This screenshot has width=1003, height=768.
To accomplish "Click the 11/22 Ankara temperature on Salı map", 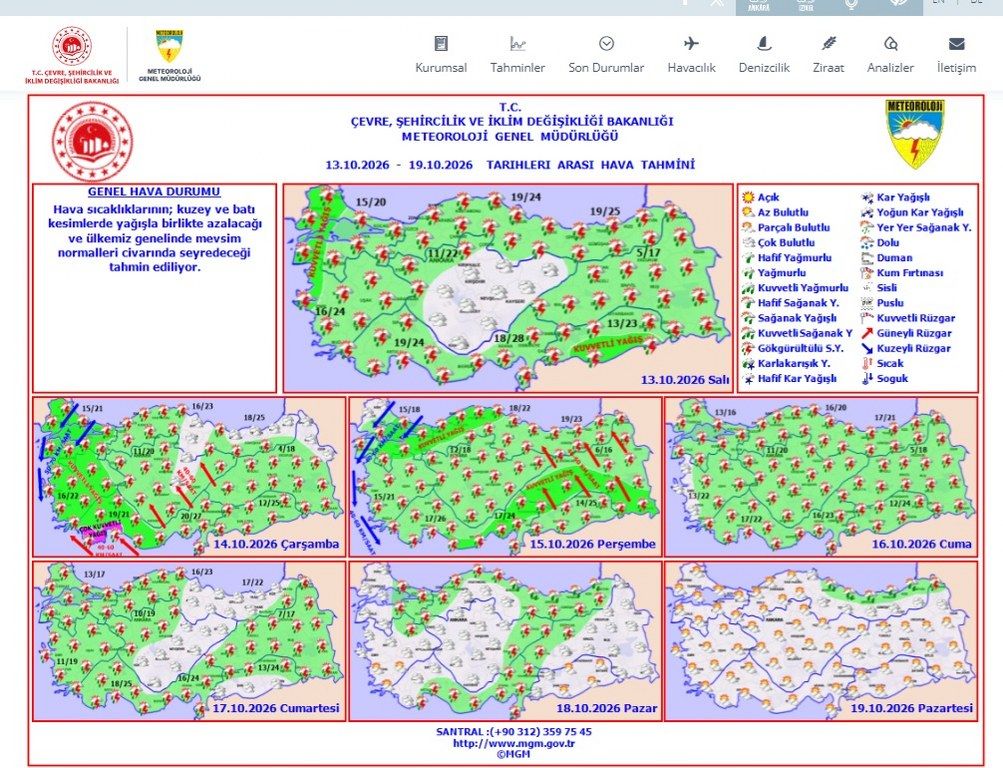I will tap(443, 253).
